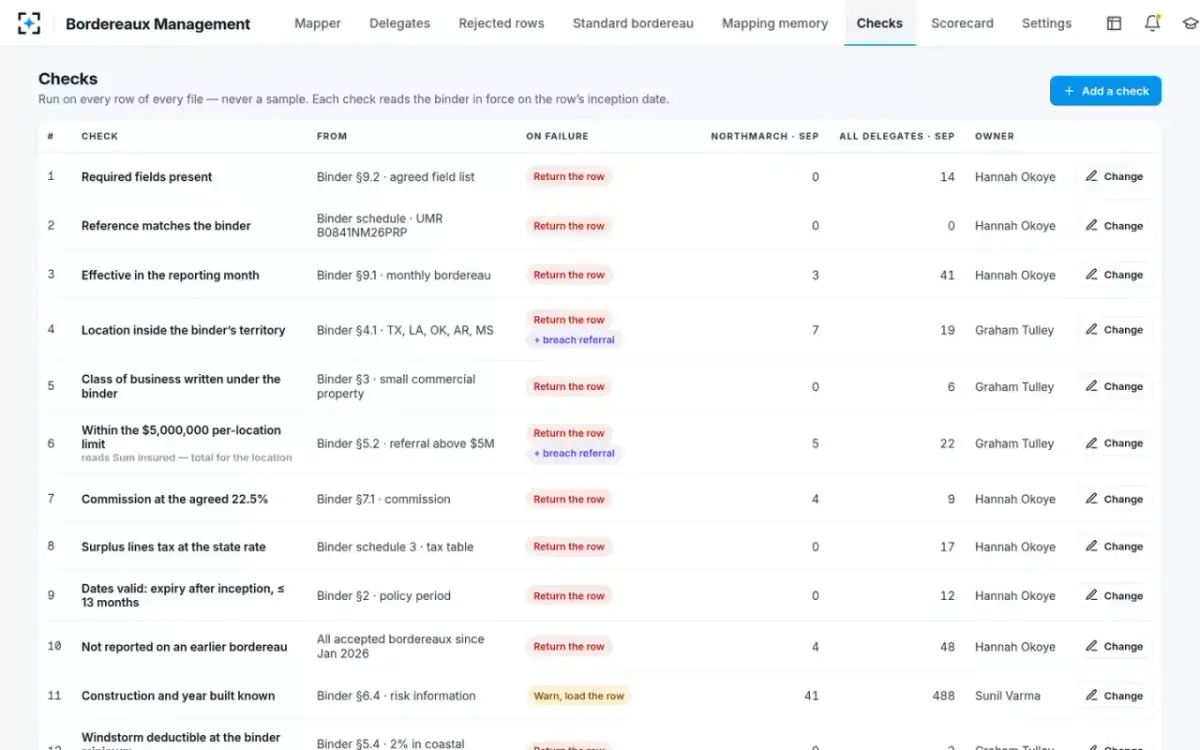Image resolution: width=1200 pixels, height=750 pixels.
Task: Click the Northmarch · Sep column header
Action: point(765,136)
